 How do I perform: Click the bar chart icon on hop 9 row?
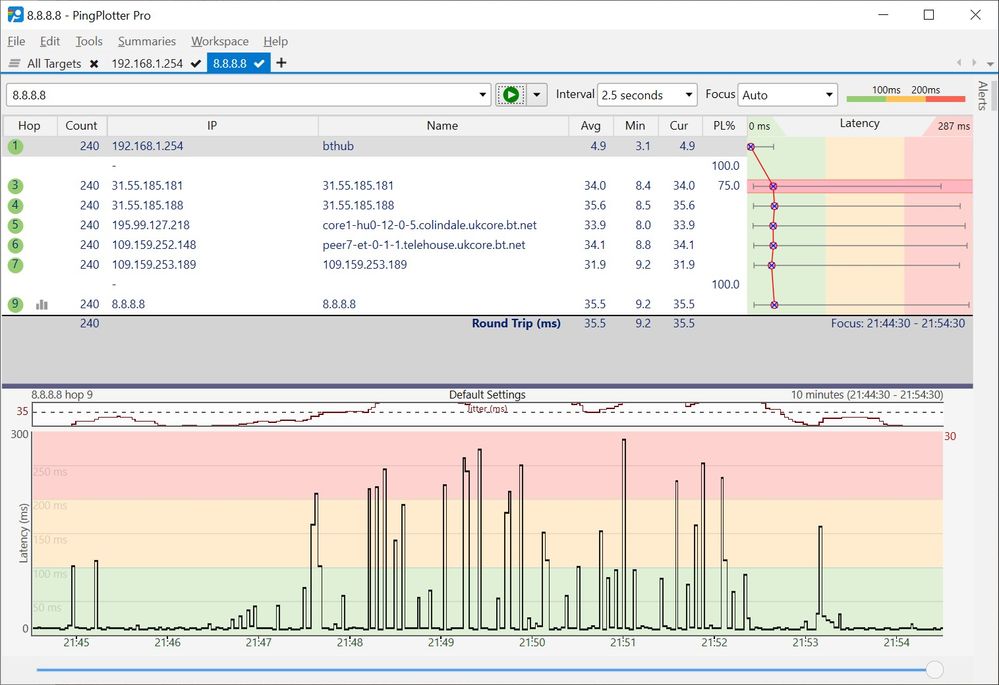coord(40,304)
